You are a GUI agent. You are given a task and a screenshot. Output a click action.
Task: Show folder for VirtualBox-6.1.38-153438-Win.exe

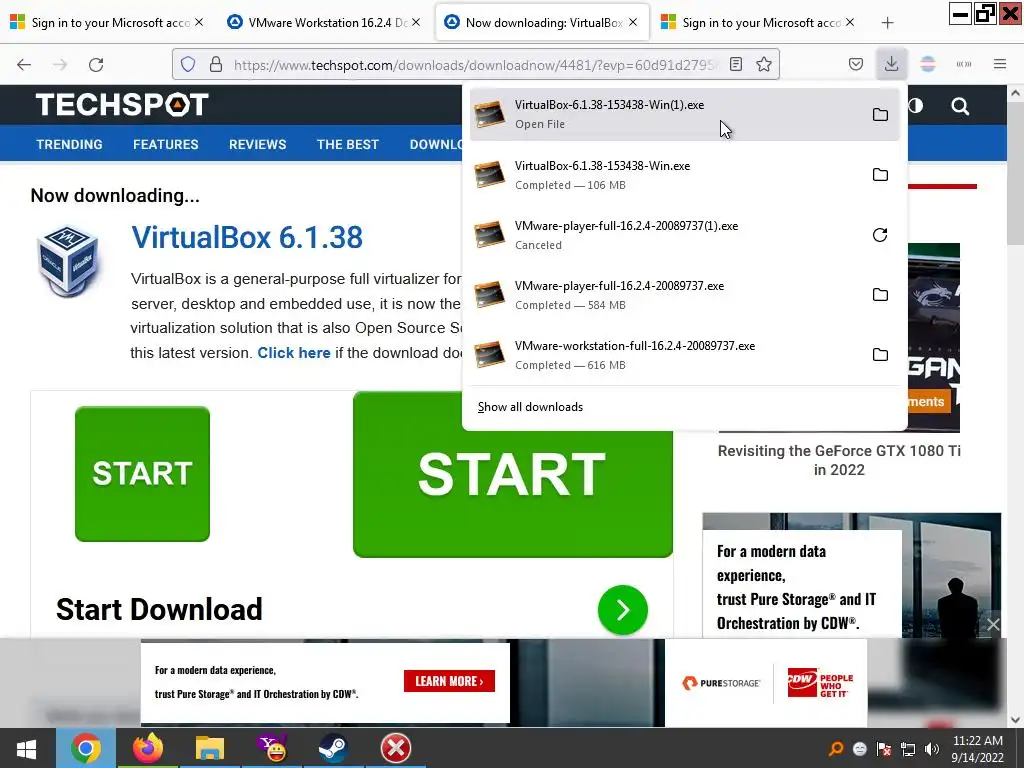point(880,174)
